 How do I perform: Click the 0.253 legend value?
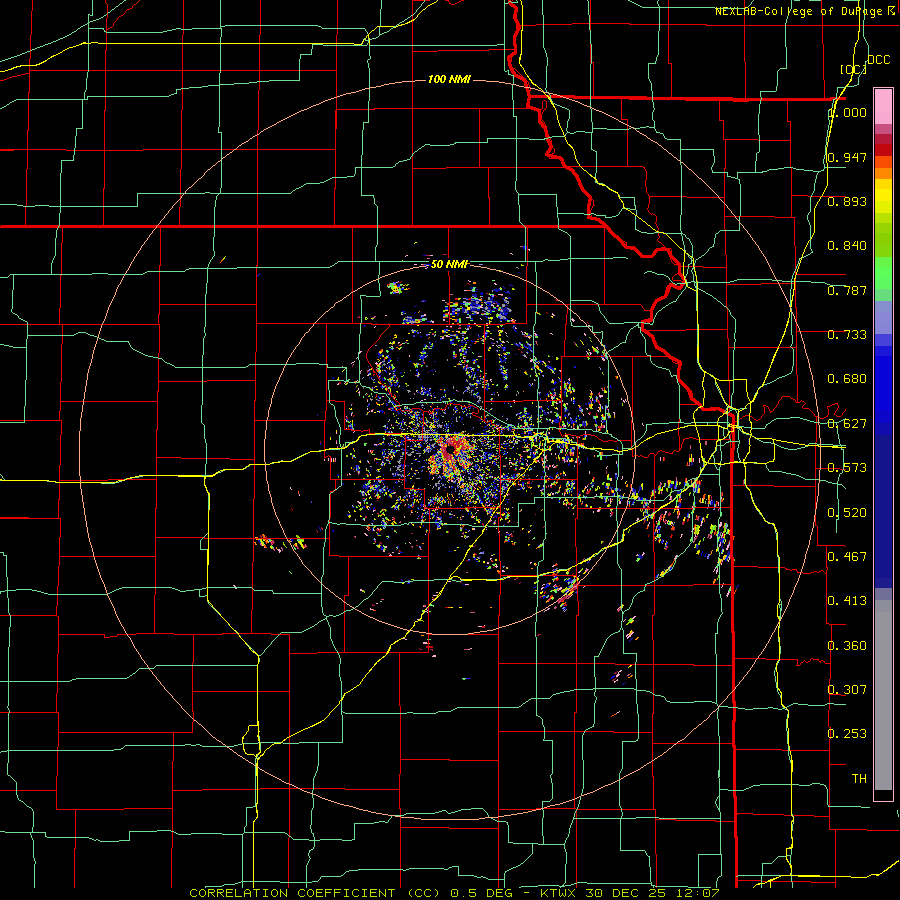(x=847, y=734)
